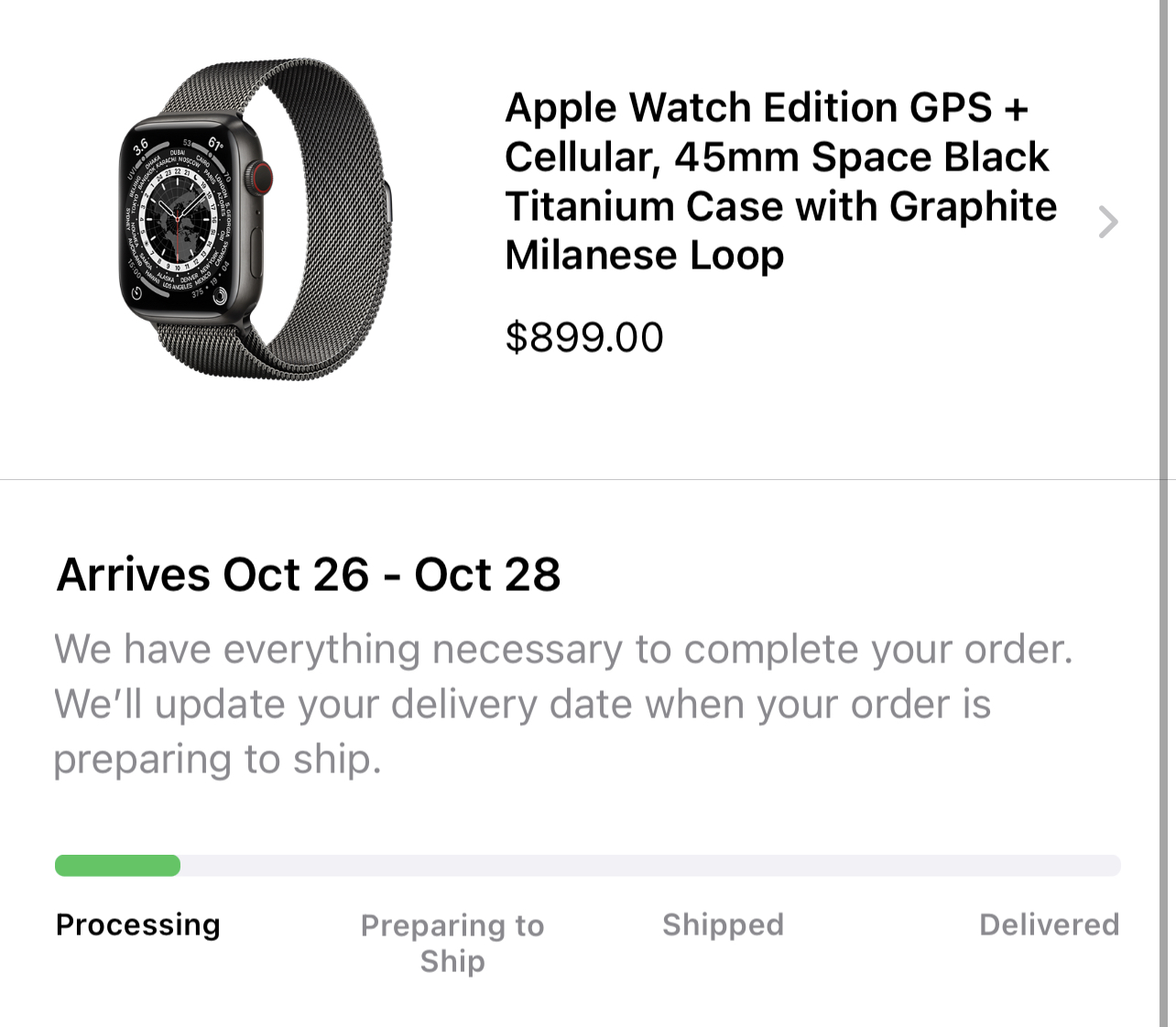Viewport: 1176px width, 1027px height.
Task: Click the $899.00 price
Action: pyautogui.click(x=584, y=337)
